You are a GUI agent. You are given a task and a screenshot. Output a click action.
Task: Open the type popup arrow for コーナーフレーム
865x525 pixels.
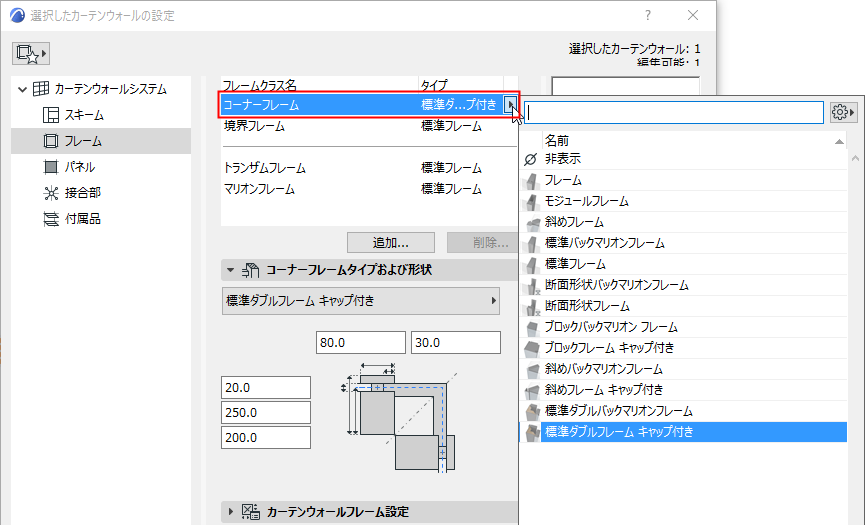(x=510, y=105)
